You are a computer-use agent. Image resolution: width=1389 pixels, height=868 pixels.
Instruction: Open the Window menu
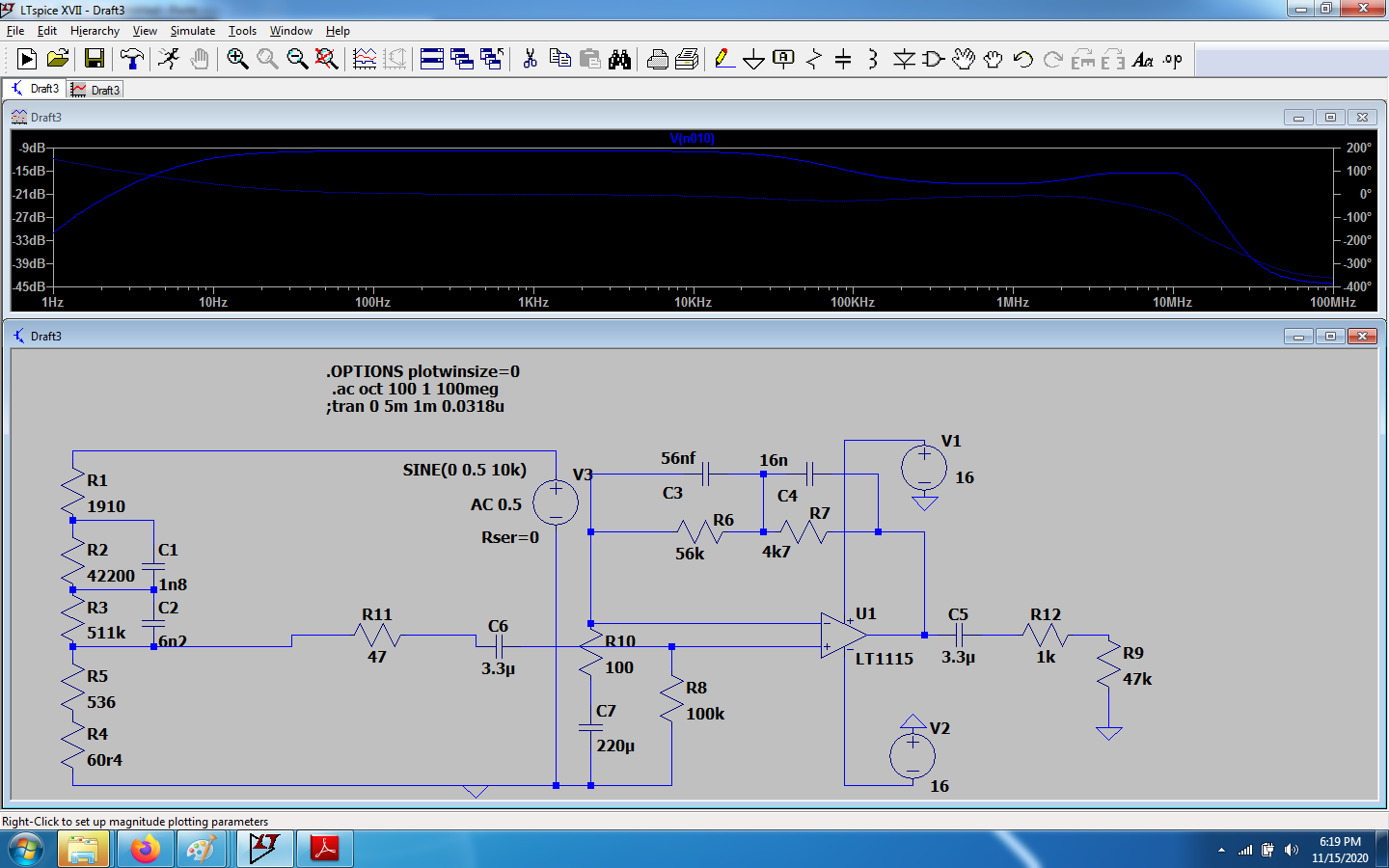point(290,31)
